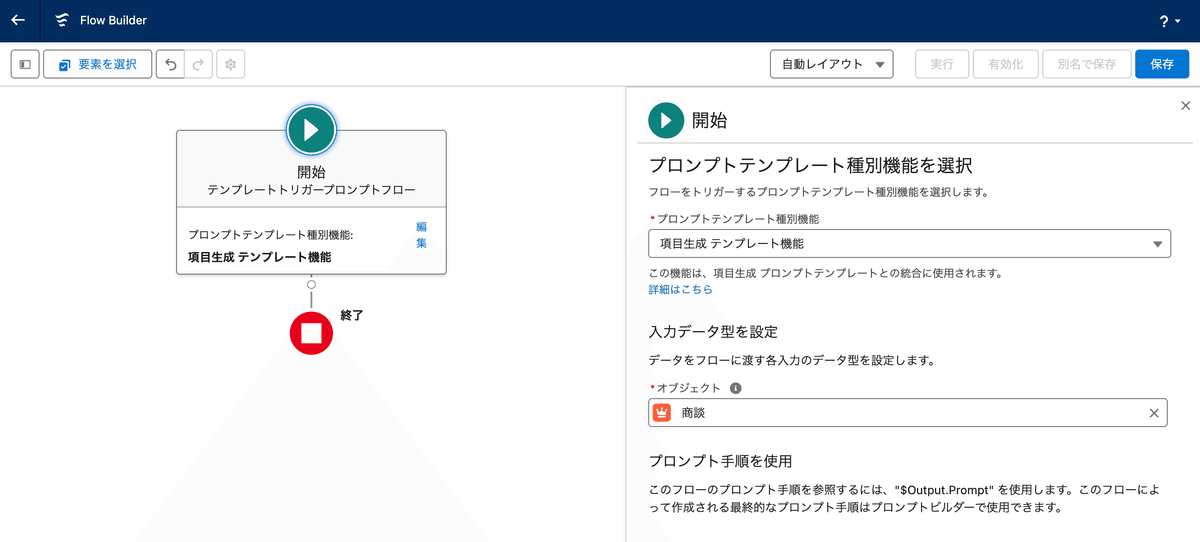
Task: Click the 別名で保存 button
Action: click(x=1086, y=64)
